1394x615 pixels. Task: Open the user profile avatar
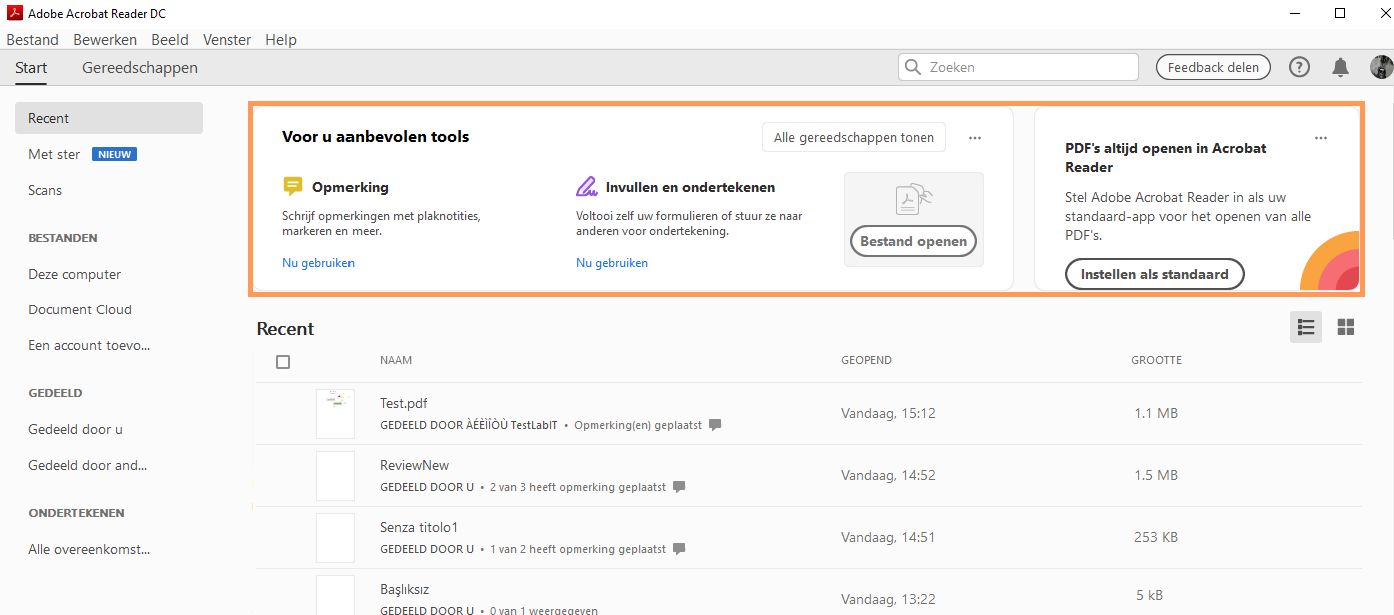[1381, 67]
